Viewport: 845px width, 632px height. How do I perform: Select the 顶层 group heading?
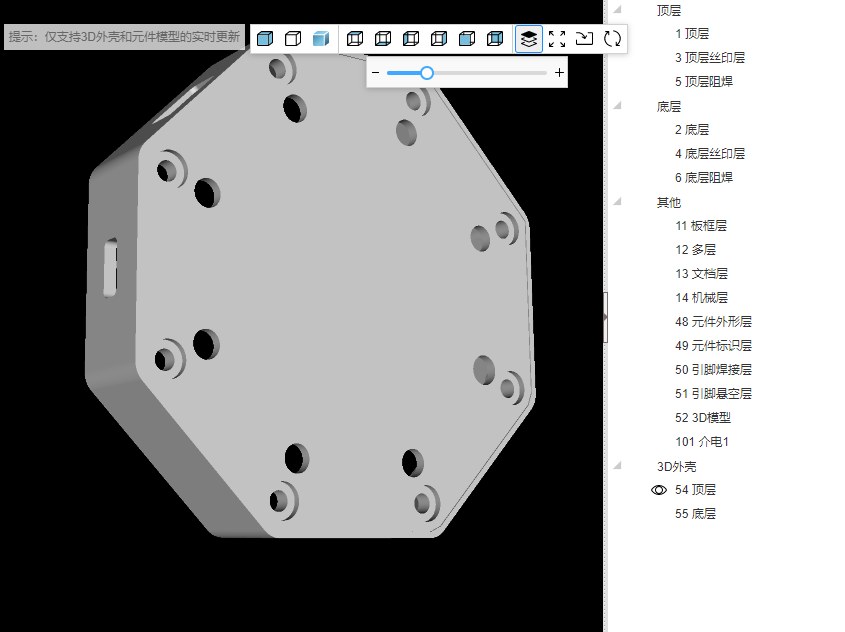point(669,10)
